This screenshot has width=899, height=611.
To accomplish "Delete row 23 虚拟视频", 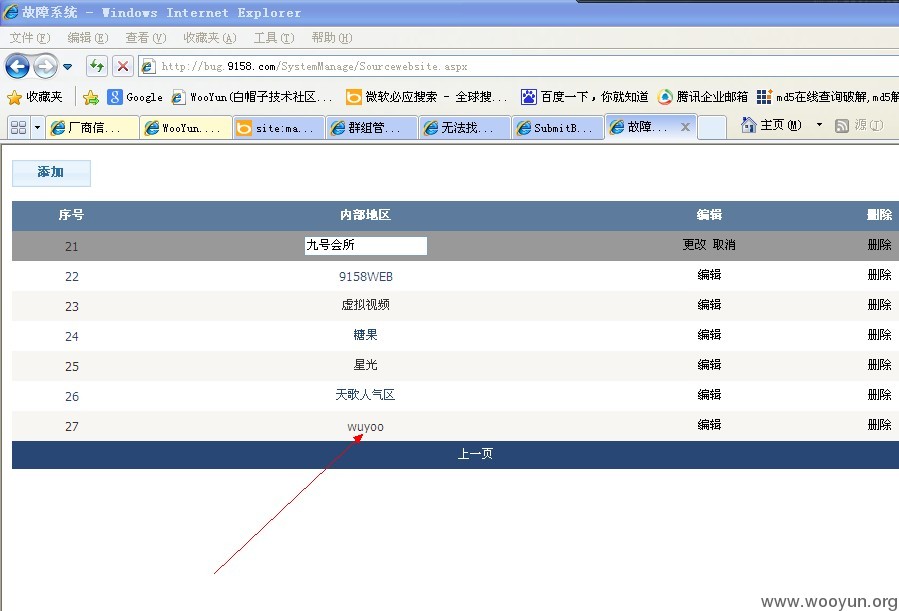I will [880, 304].
